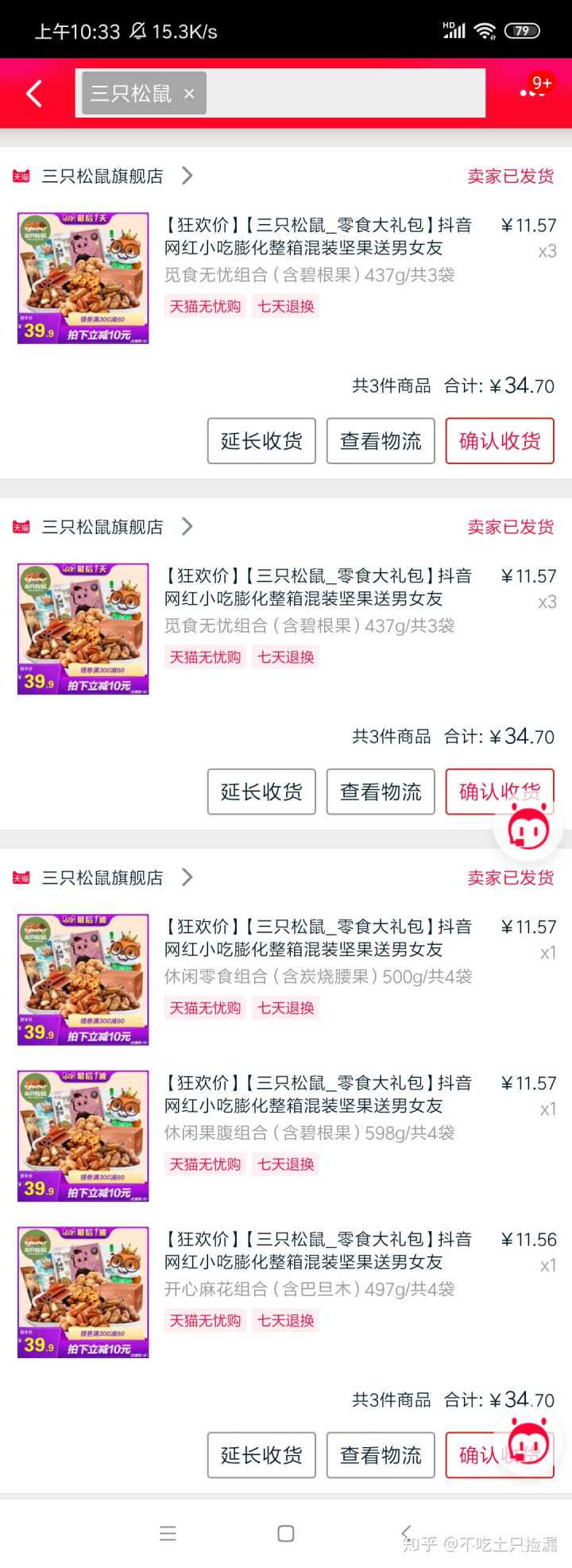This screenshot has height=1568, width=572.
Task: Open the three-dots more menu with 9+ badge
Action: pos(532,92)
